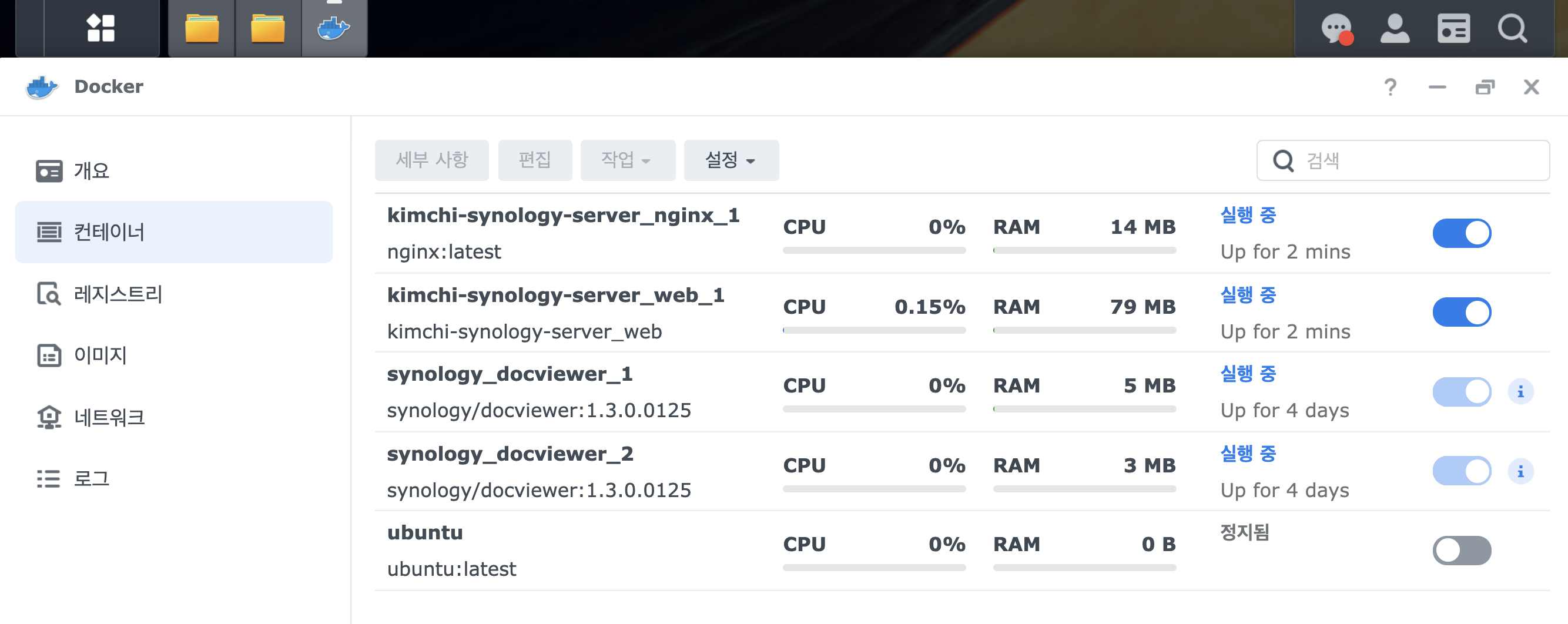Image resolution: width=1568 pixels, height=624 pixels.
Task: Turn off kimchi-synology-server_nginx_1 container
Action: pos(1462,233)
